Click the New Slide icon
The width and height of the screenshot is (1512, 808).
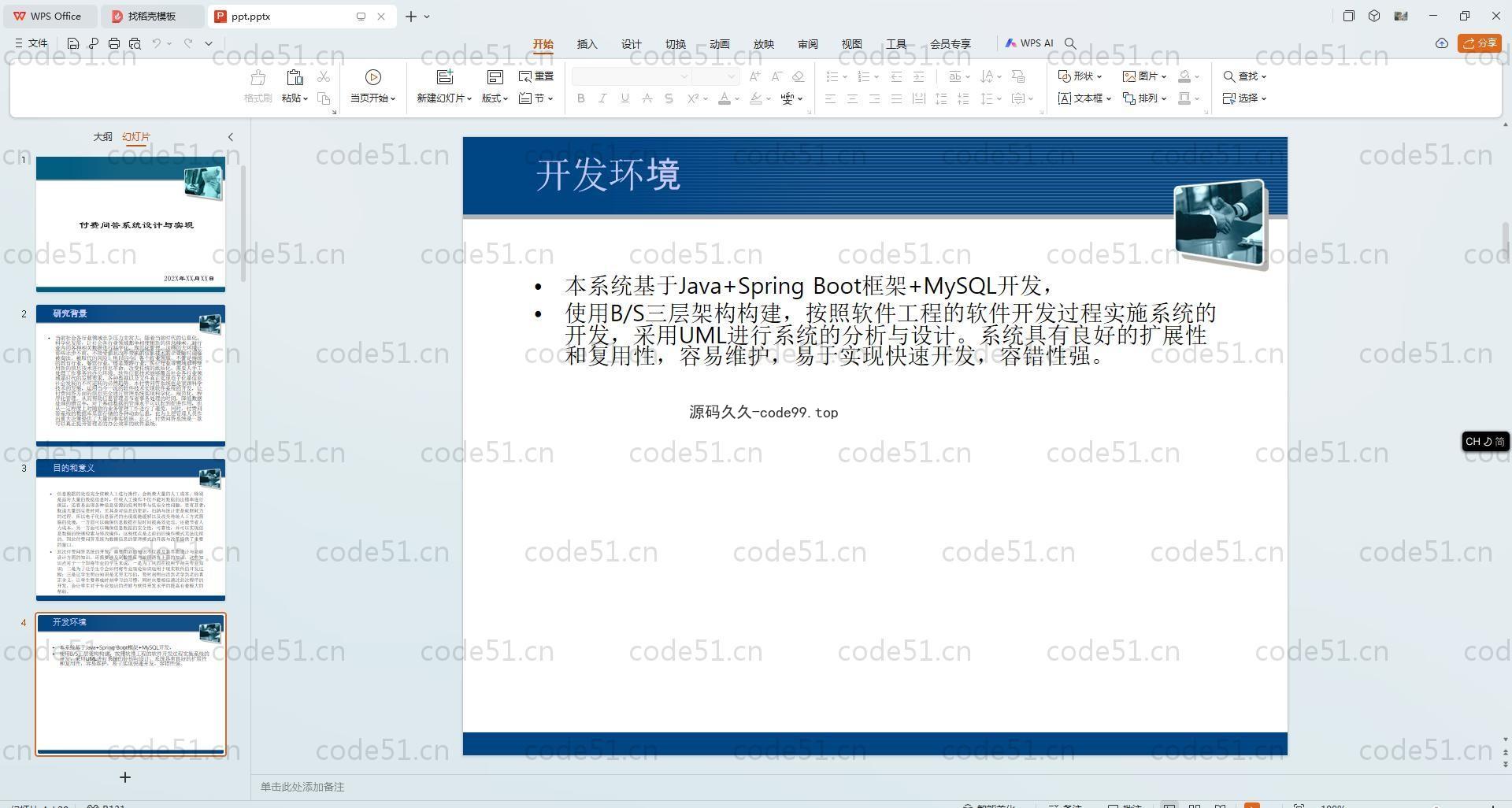click(445, 77)
